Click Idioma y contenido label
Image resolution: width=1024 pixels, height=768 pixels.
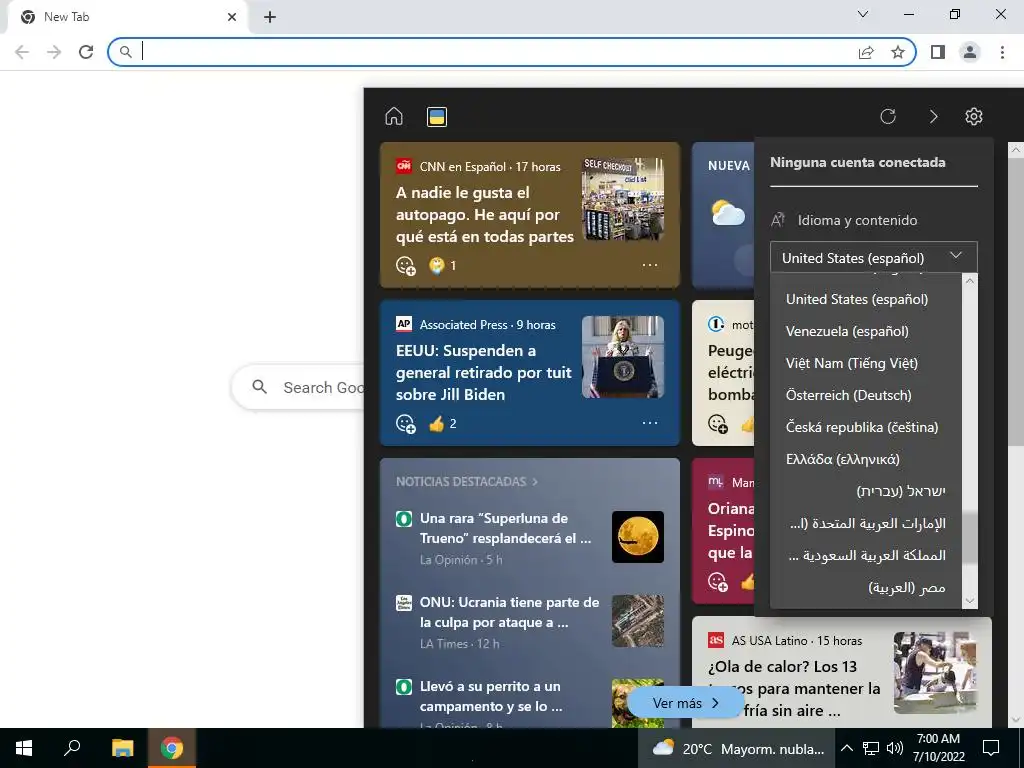click(857, 221)
